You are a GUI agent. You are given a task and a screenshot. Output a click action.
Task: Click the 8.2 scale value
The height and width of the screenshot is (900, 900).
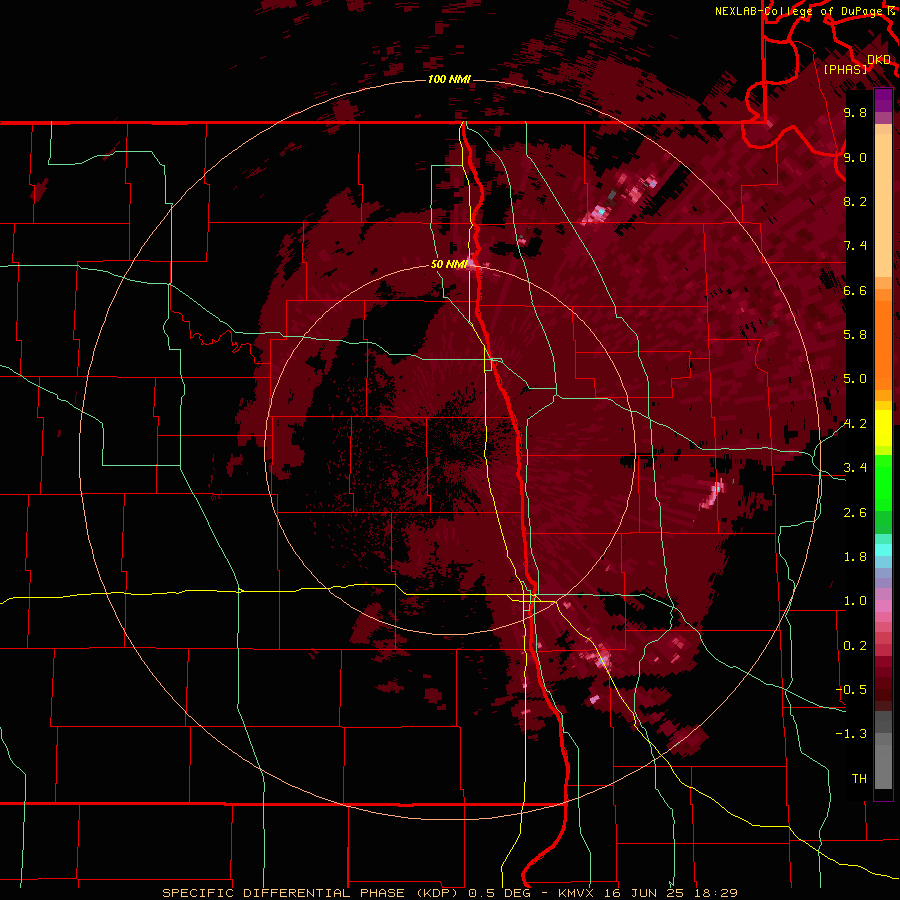[x=855, y=201]
